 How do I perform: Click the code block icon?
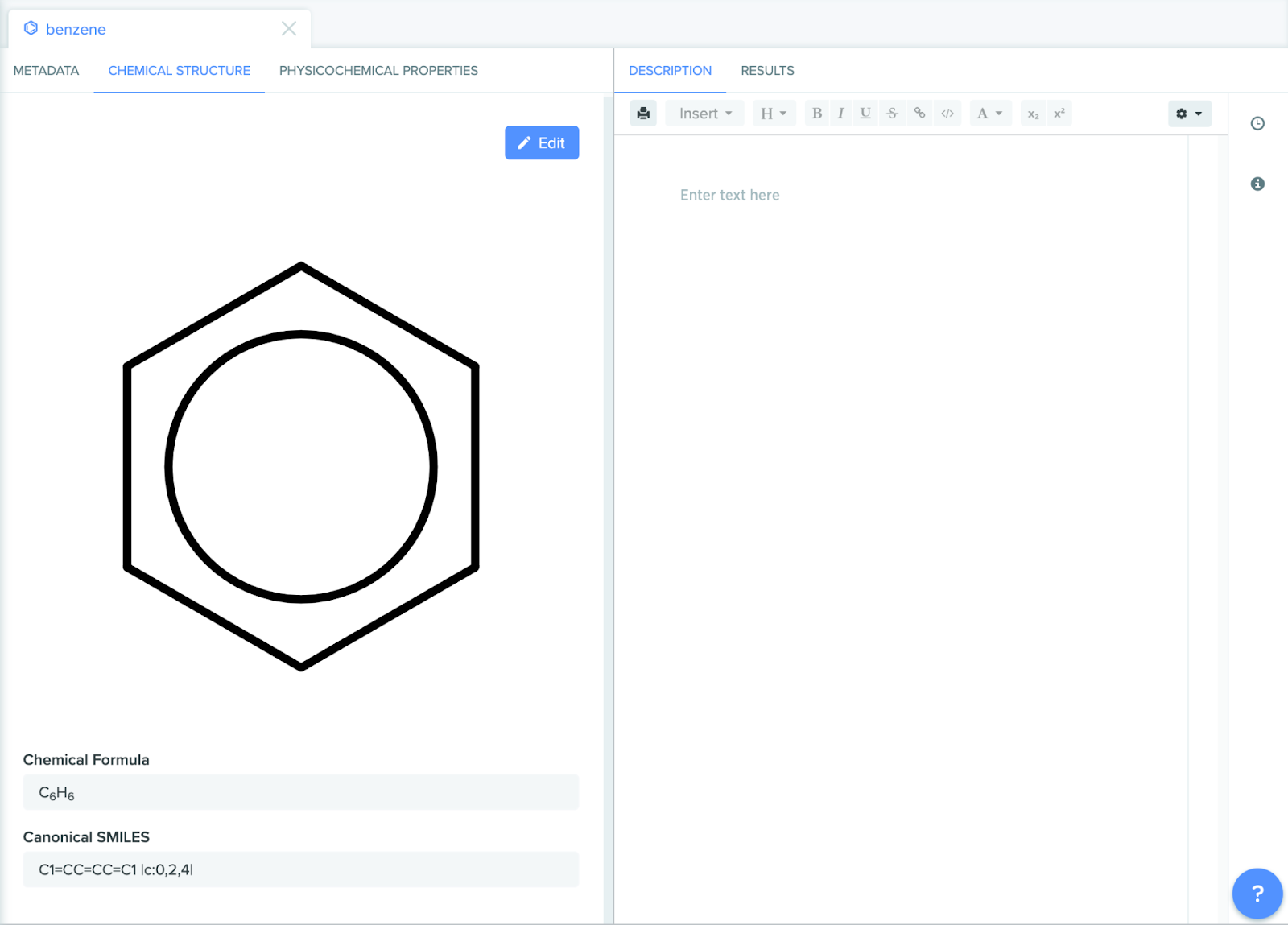point(947,114)
